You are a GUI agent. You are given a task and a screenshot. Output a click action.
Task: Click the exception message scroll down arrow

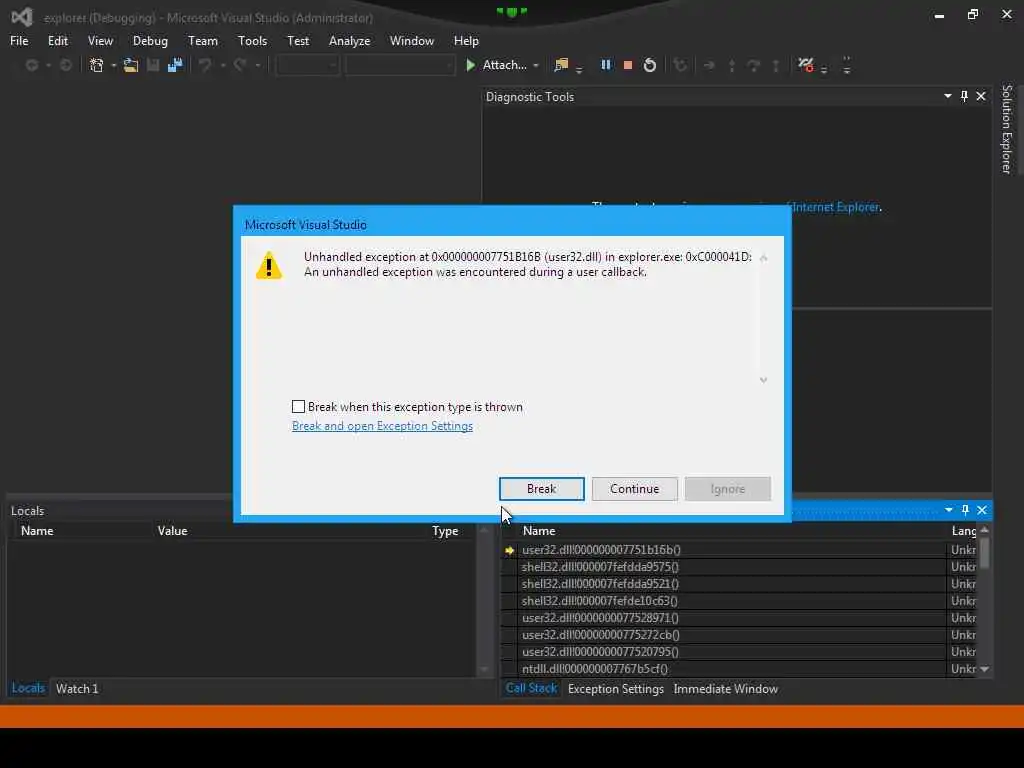coord(763,380)
